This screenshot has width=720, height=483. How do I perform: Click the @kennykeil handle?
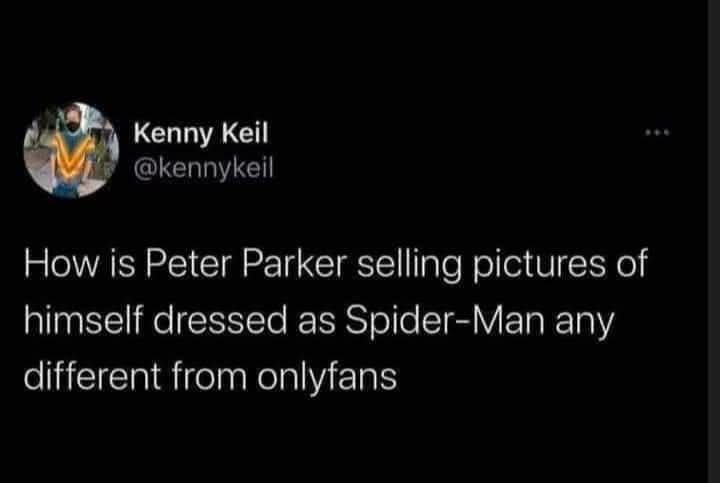tap(203, 168)
